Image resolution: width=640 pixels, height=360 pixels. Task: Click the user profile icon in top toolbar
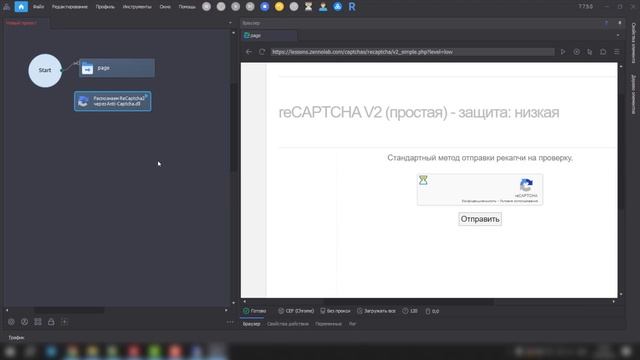point(323,7)
